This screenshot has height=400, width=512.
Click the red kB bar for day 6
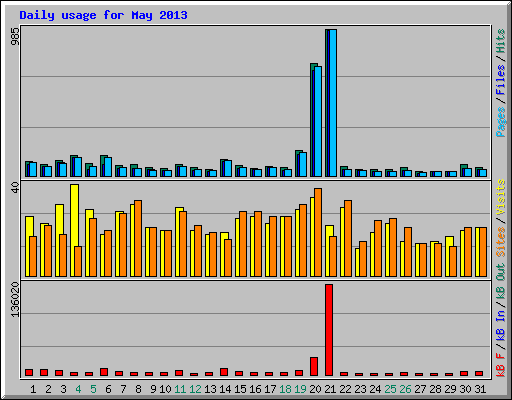[x=104, y=372]
